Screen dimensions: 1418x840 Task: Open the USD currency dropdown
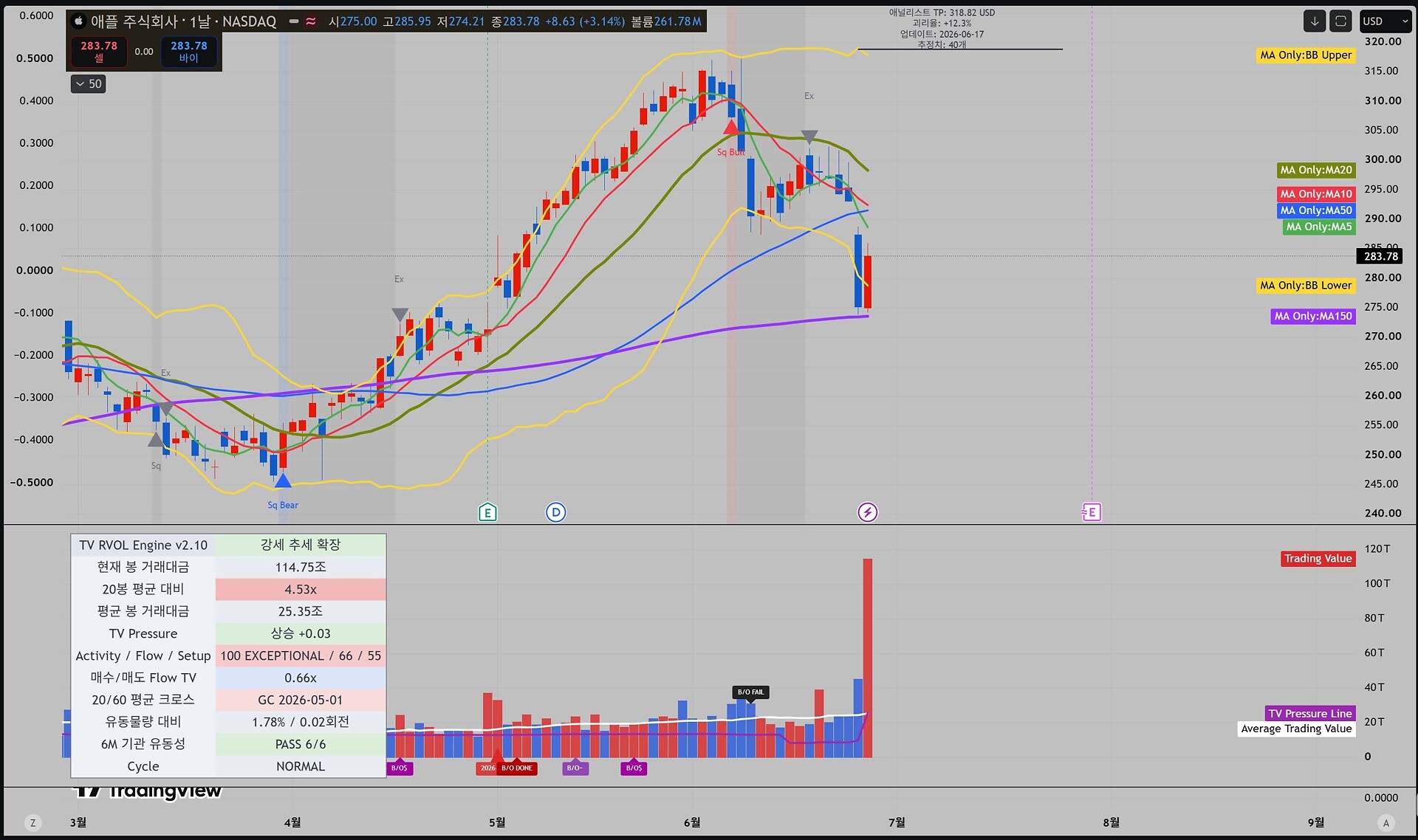pos(1386,21)
